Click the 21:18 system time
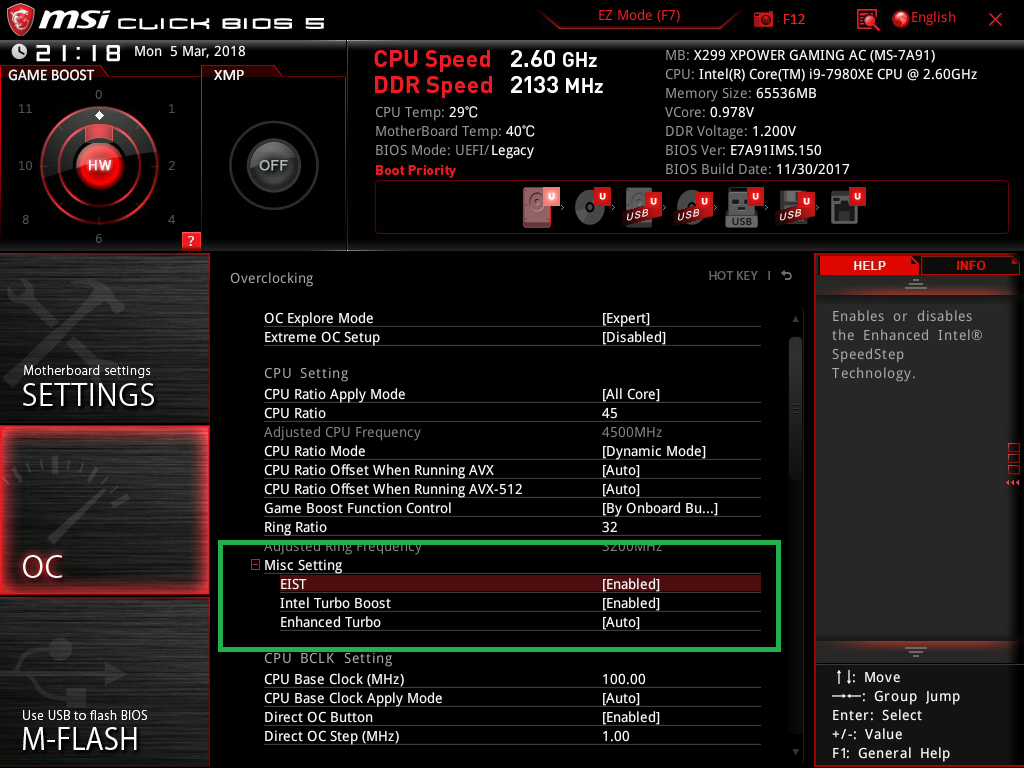Screen dimensions: 1024x768 click(x=78, y=52)
